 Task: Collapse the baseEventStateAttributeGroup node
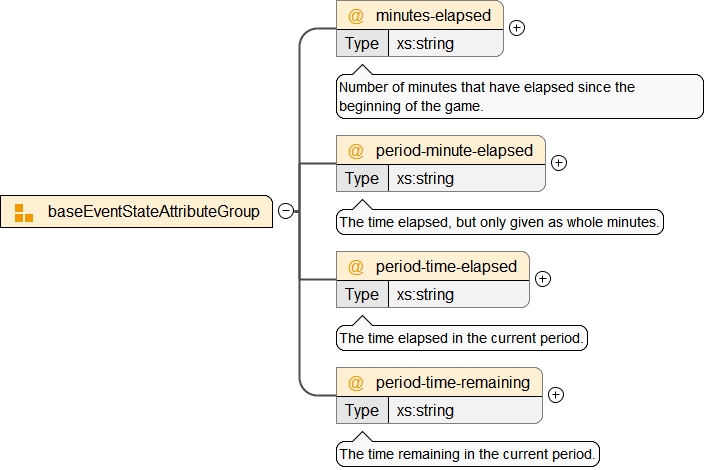[x=286, y=211]
